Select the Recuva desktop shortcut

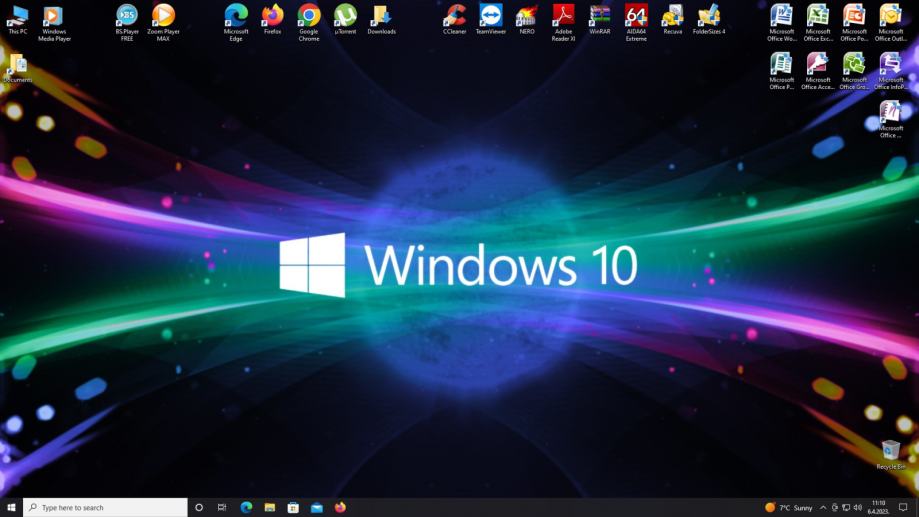[x=672, y=20]
